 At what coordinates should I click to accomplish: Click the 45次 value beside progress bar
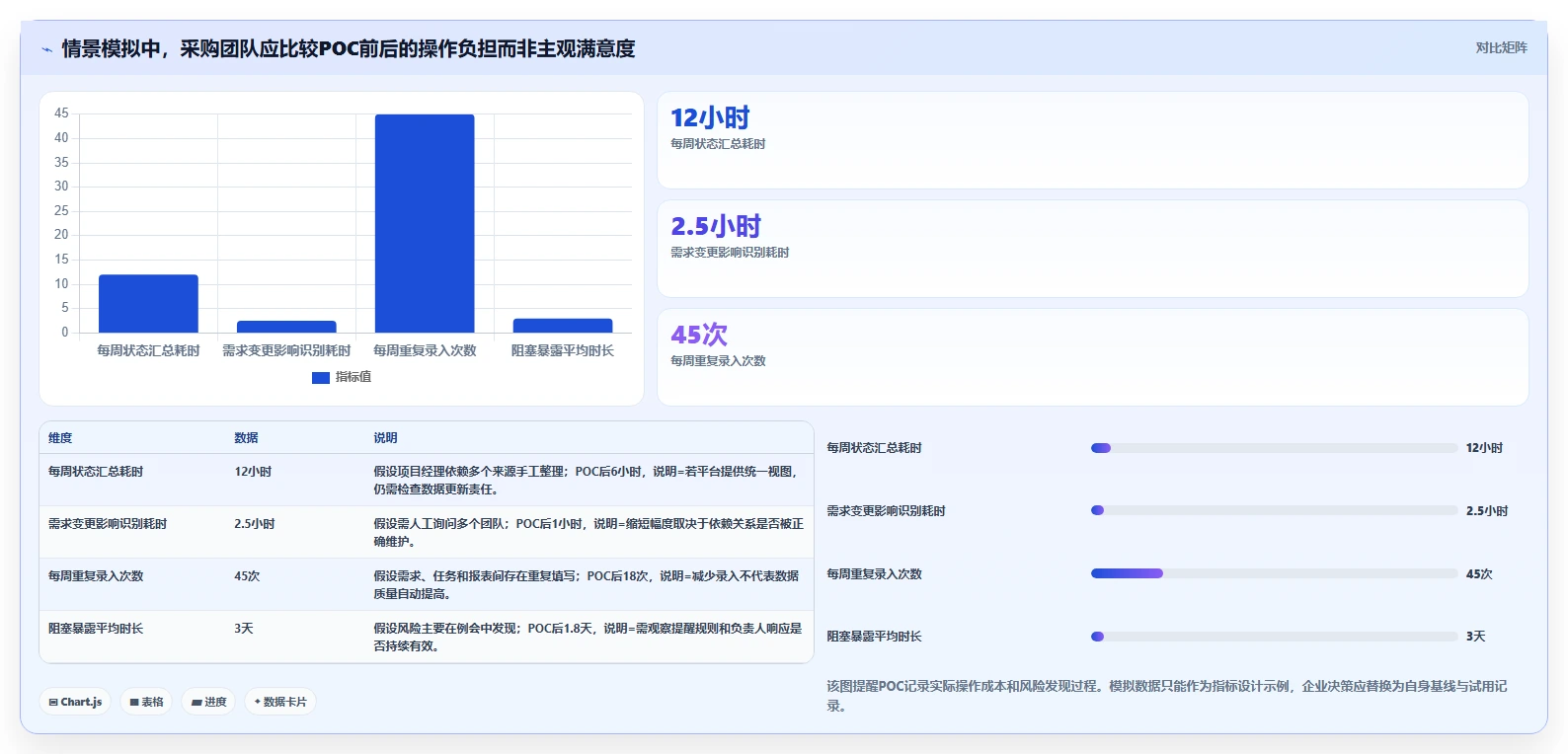coord(1479,574)
